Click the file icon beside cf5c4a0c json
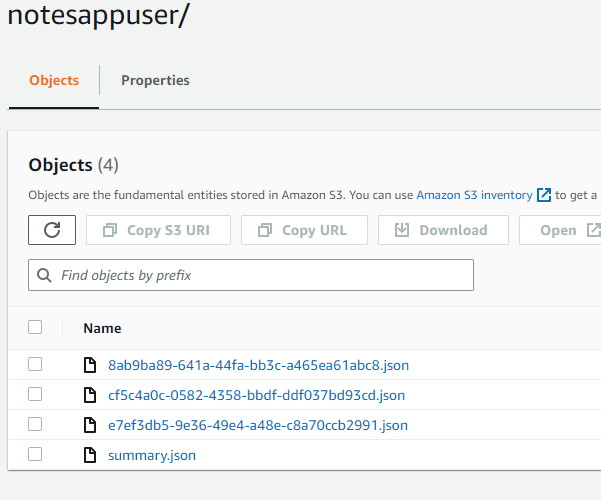This screenshot has width=601, height=500. 90,395
